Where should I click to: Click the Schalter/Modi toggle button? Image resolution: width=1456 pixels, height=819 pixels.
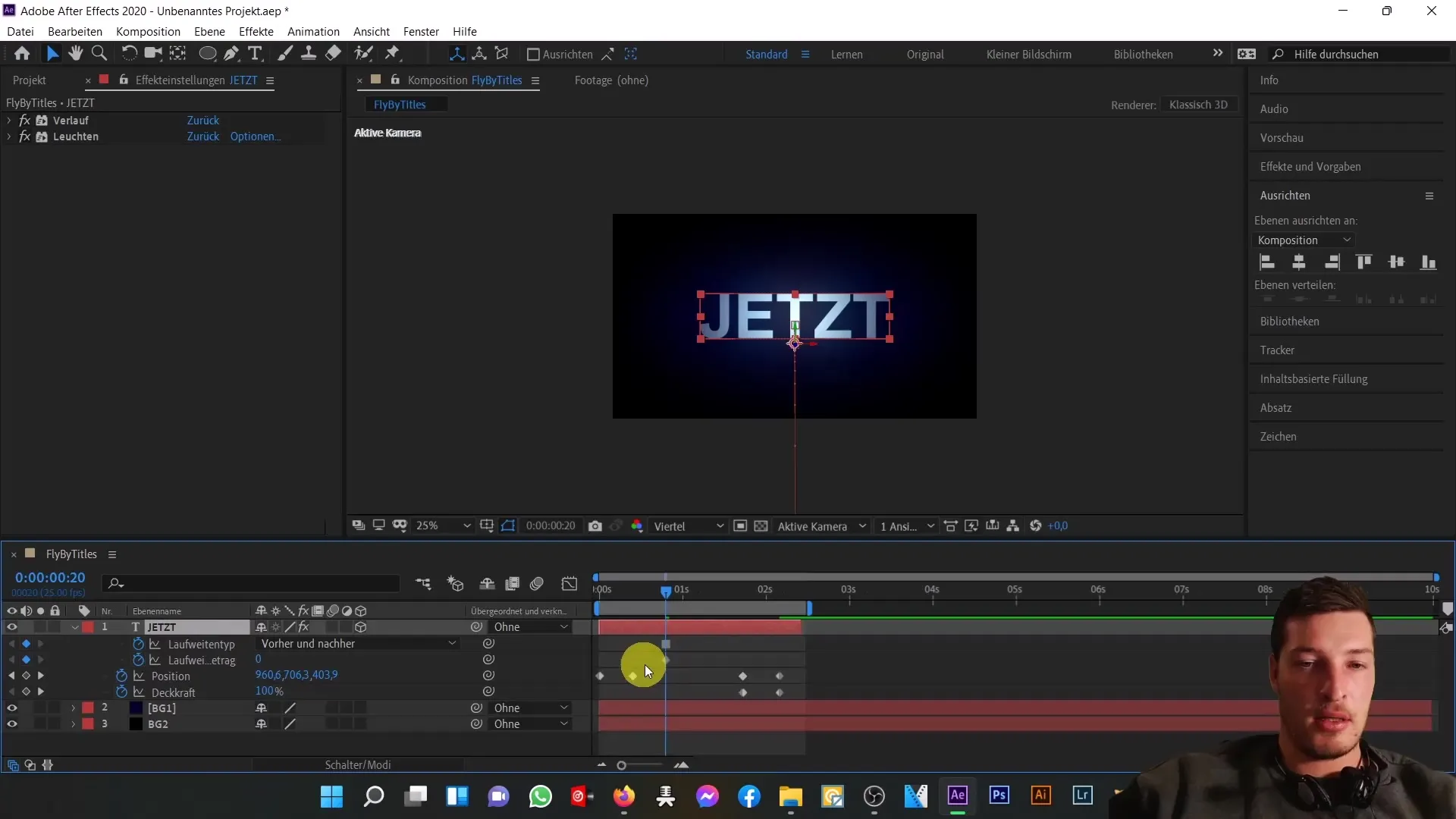click(x=358, y=764)
